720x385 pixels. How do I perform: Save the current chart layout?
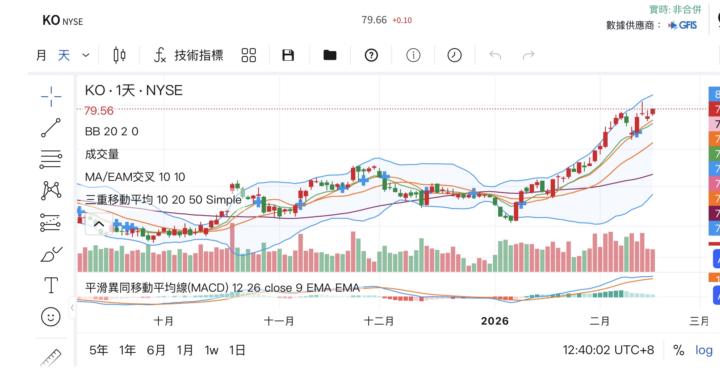(288, 56)
